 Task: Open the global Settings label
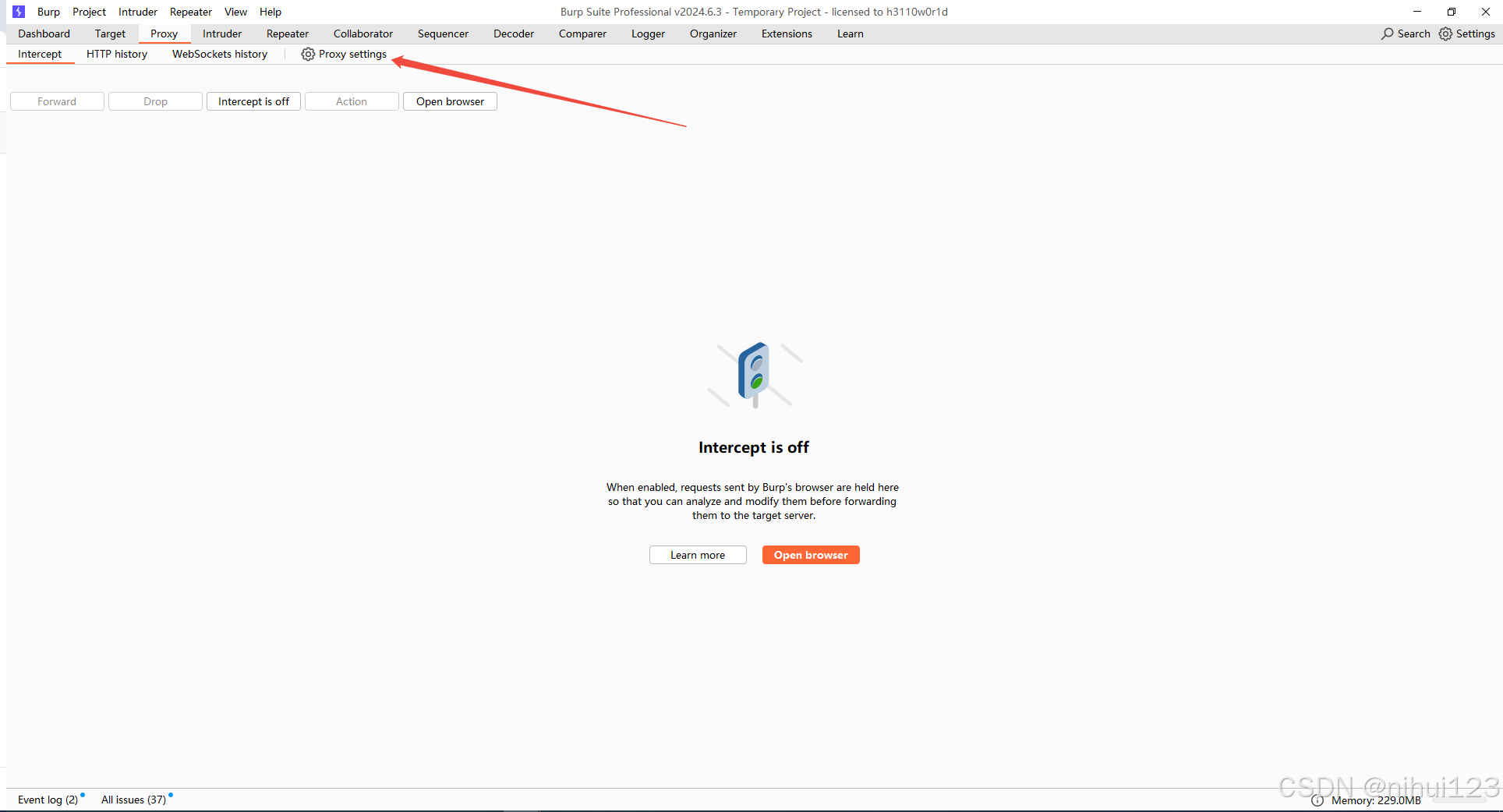coord(1475,34)
